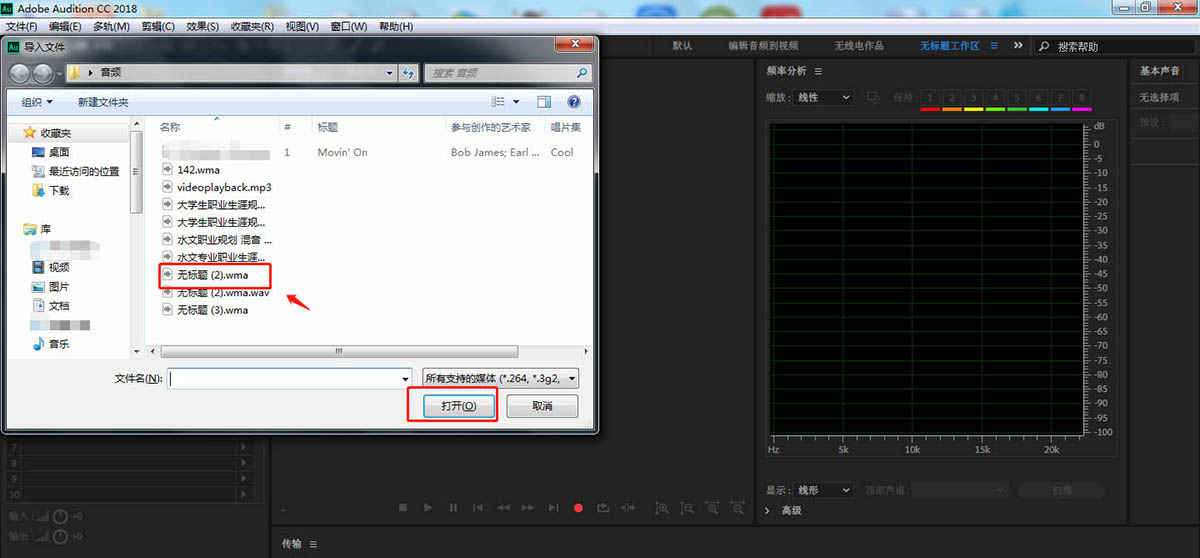Click 新建文件夹 button

[103, 102]
